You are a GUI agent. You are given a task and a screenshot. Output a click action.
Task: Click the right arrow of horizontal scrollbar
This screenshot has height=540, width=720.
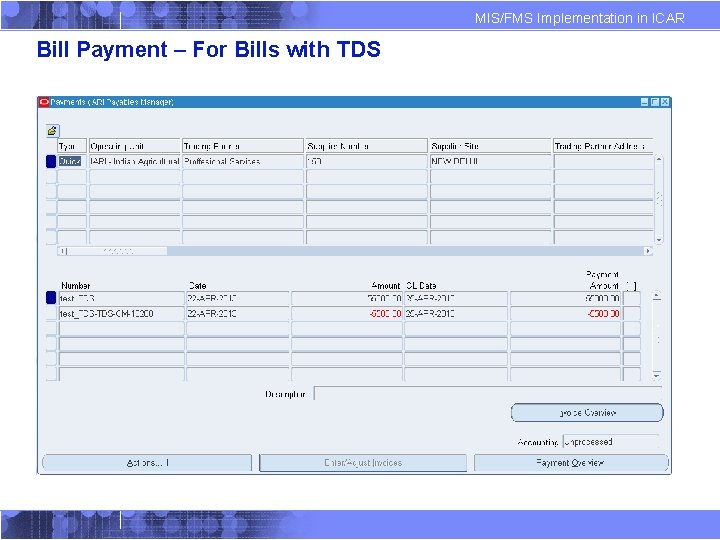648,251
